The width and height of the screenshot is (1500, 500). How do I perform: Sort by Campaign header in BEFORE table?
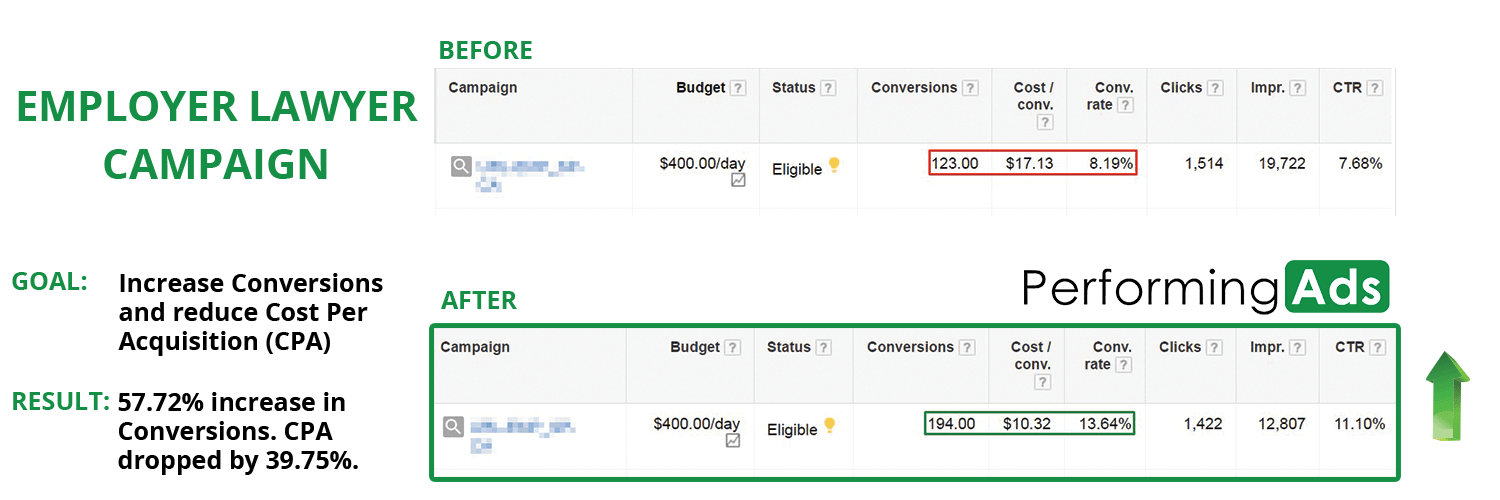[483, 88]
